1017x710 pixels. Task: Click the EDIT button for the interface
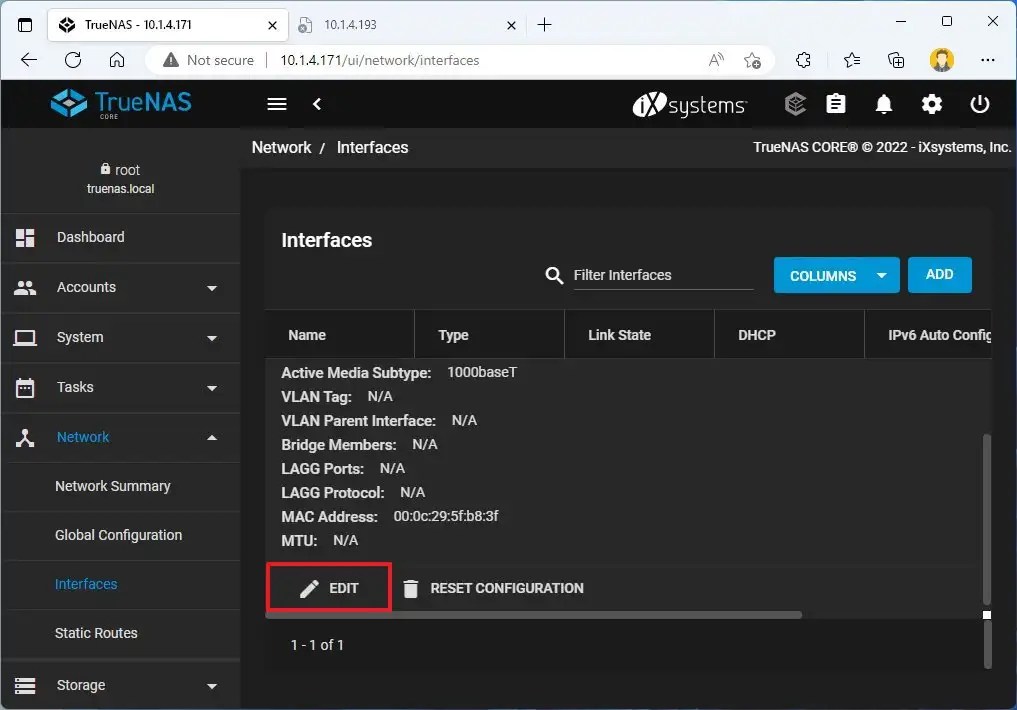click(x=328, y=588)
